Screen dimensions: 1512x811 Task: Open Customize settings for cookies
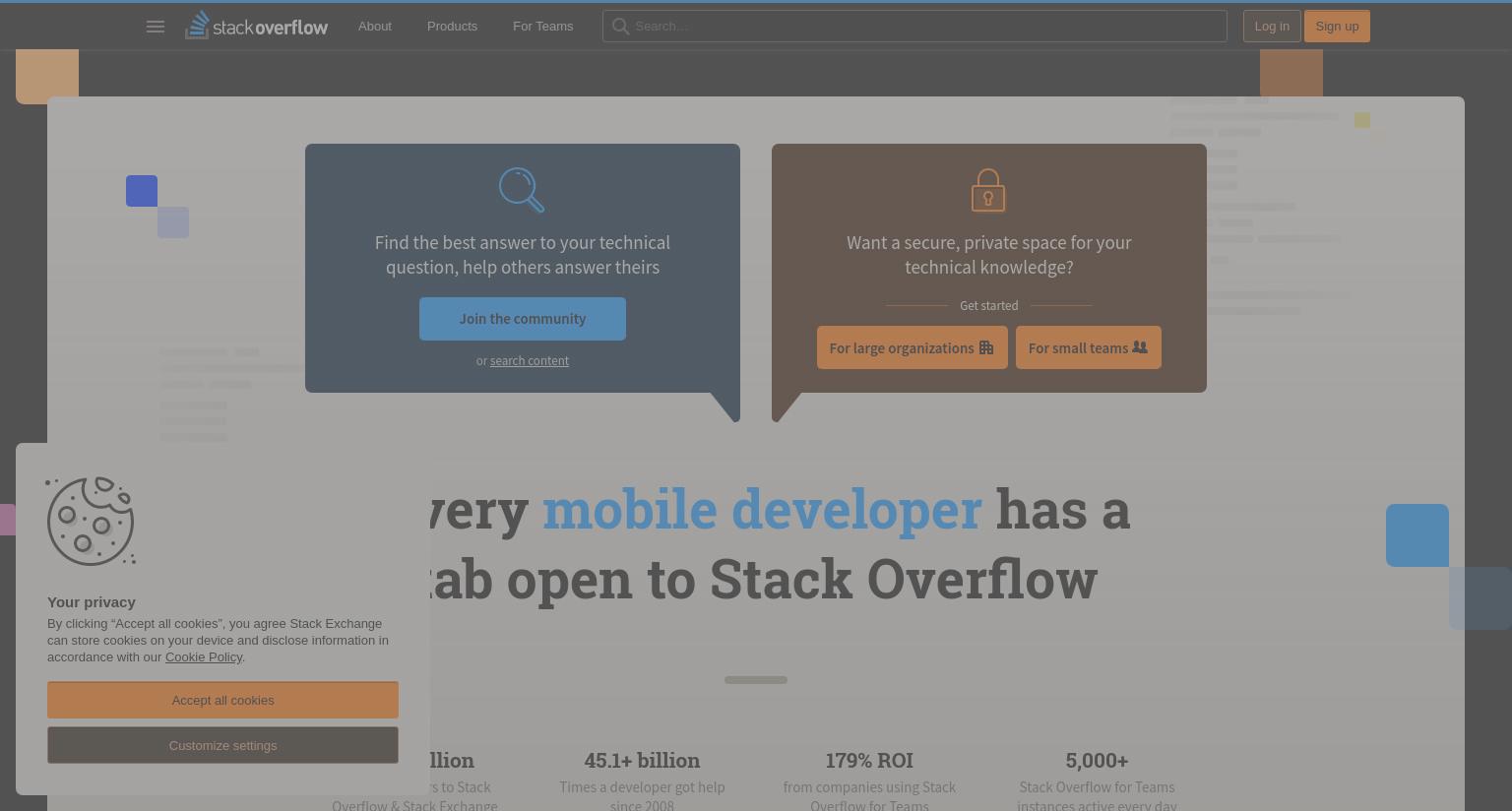click(222, 745)
